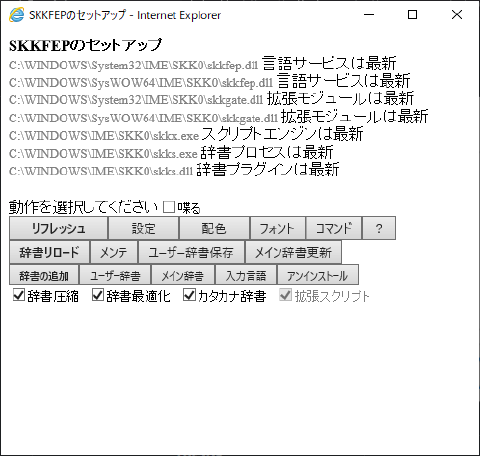Click the ? help button
This screenshot has width=480, height=456.
click(x=379, y=228)
